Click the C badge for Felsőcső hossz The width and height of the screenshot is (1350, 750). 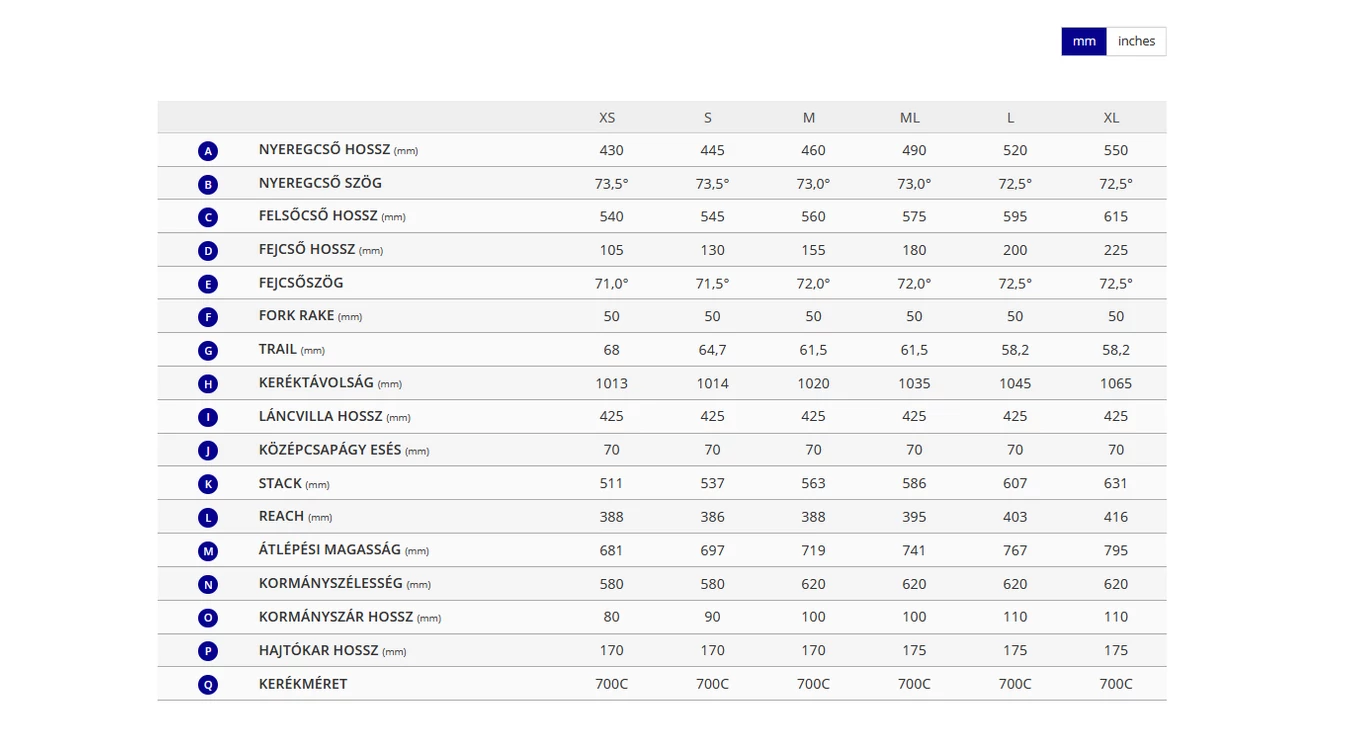(x=208, y=217)
